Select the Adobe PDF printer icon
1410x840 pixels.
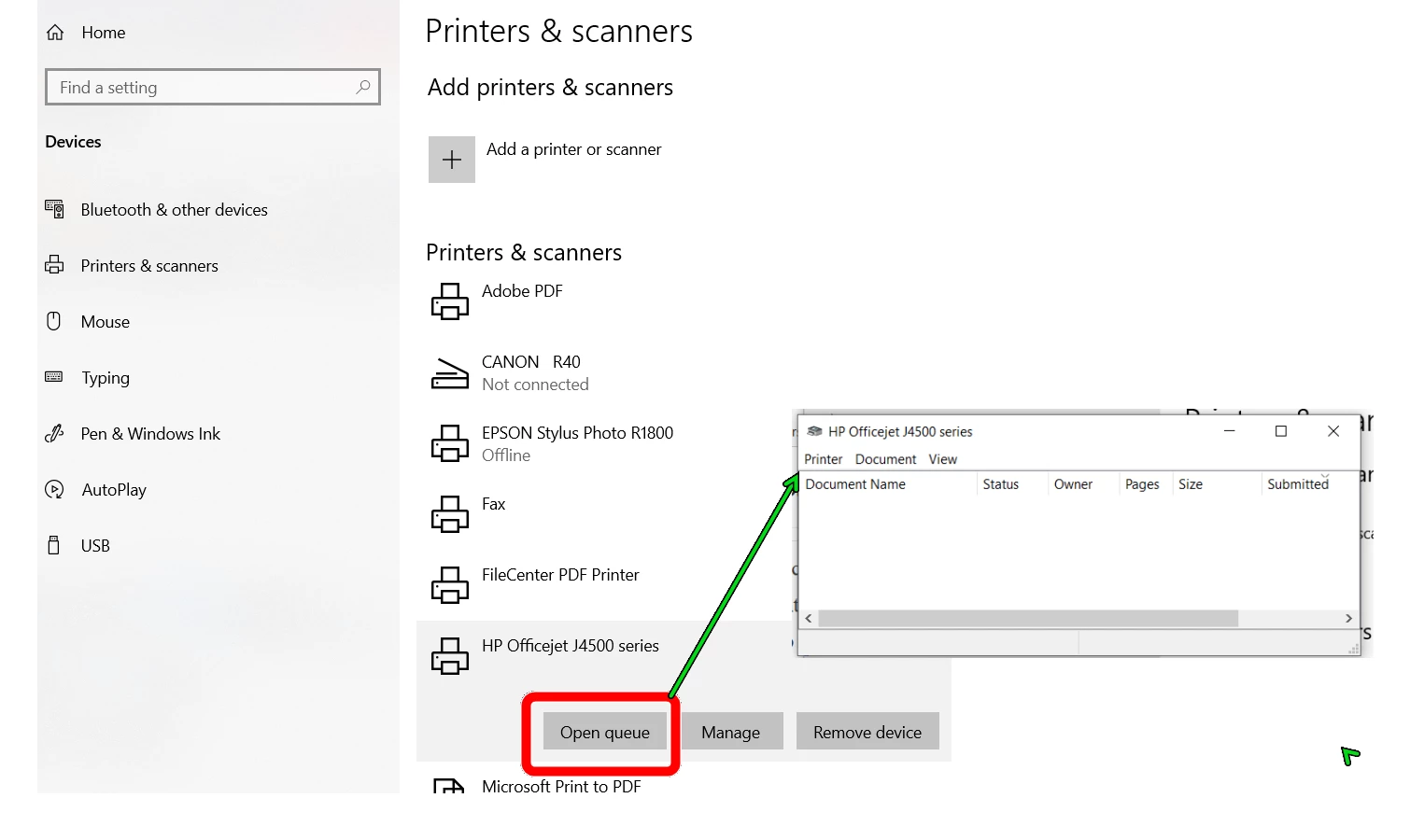449,301
